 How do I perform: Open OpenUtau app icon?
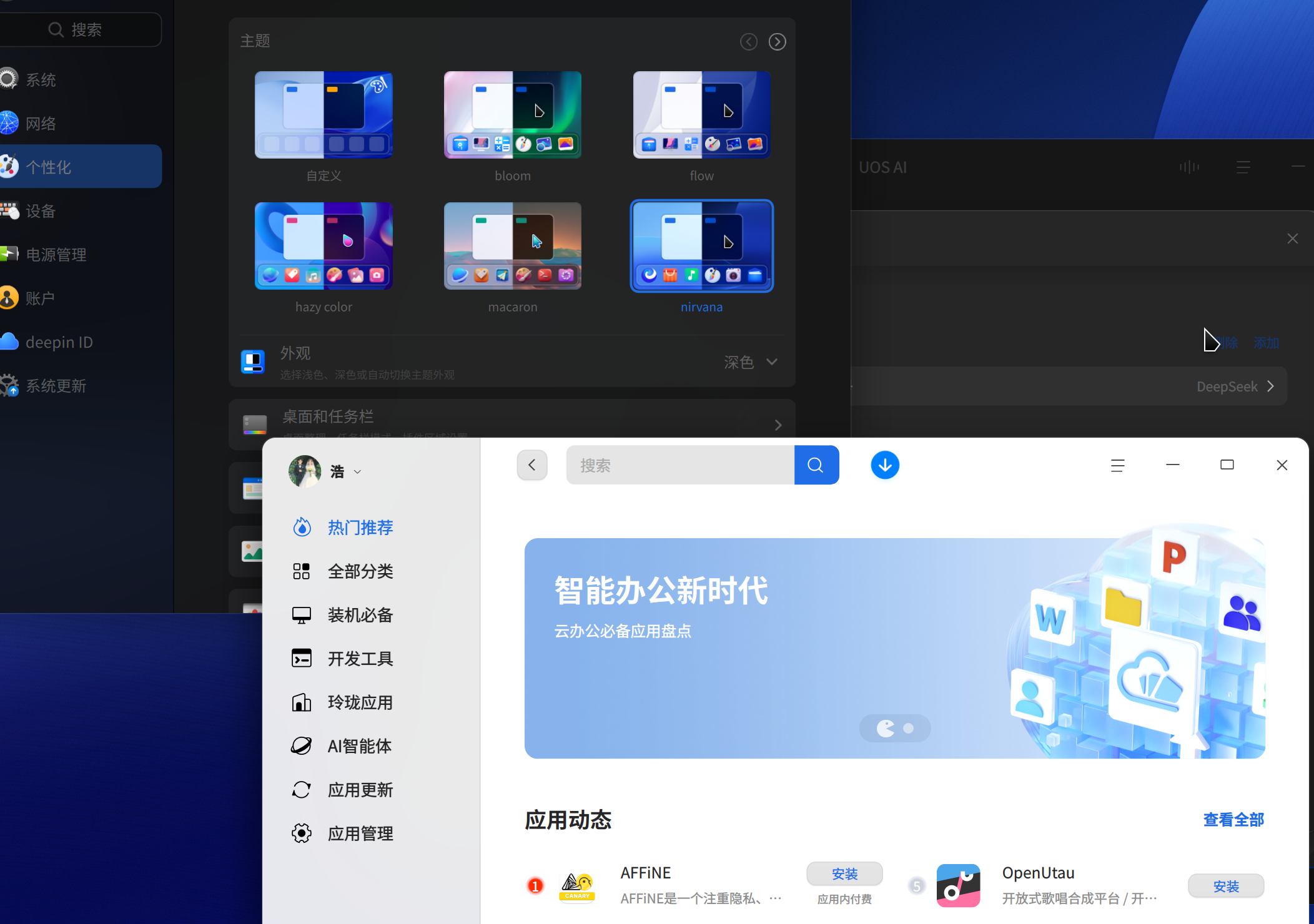pos(958,886)
